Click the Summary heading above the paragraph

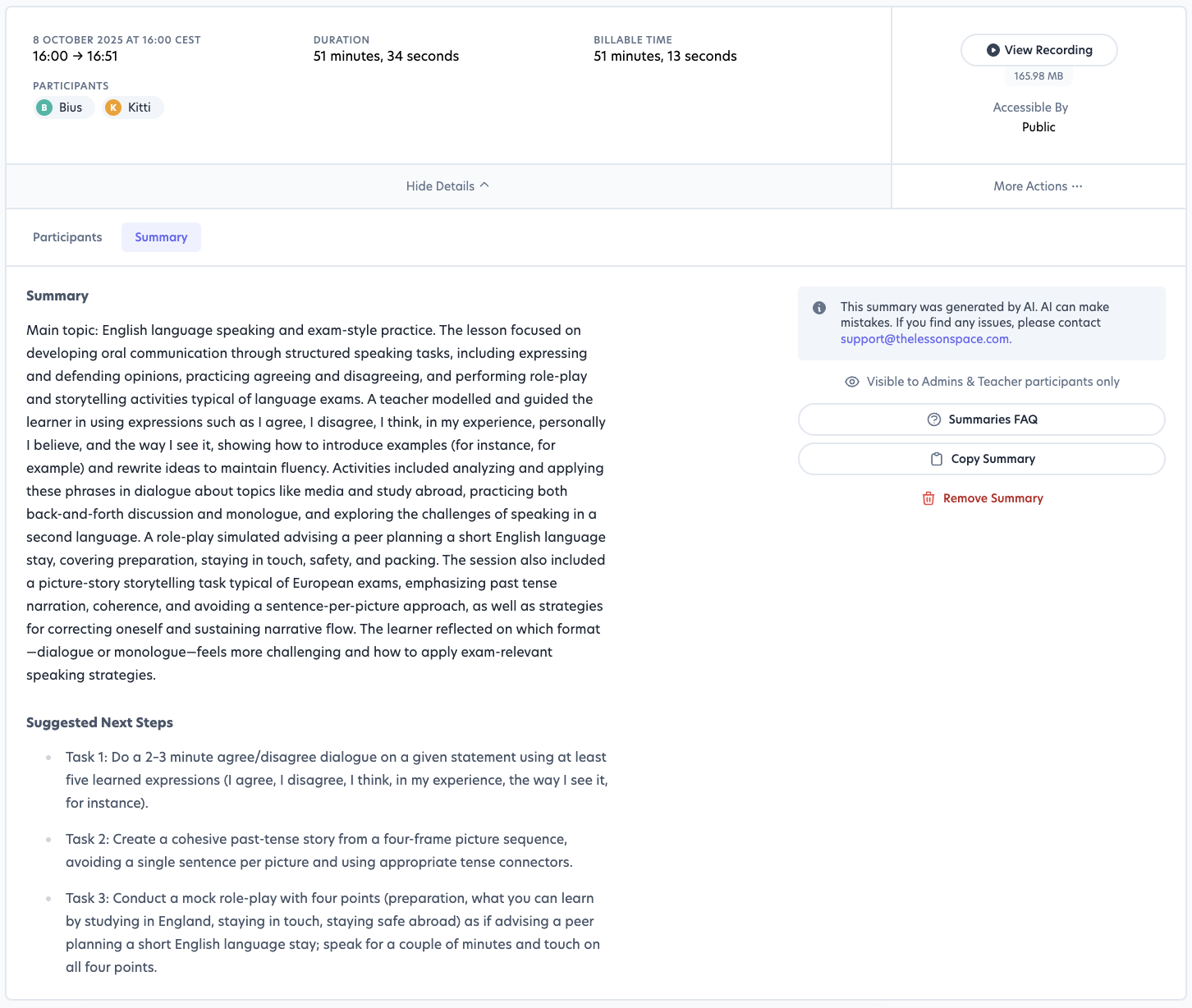[x=57, y=296]
